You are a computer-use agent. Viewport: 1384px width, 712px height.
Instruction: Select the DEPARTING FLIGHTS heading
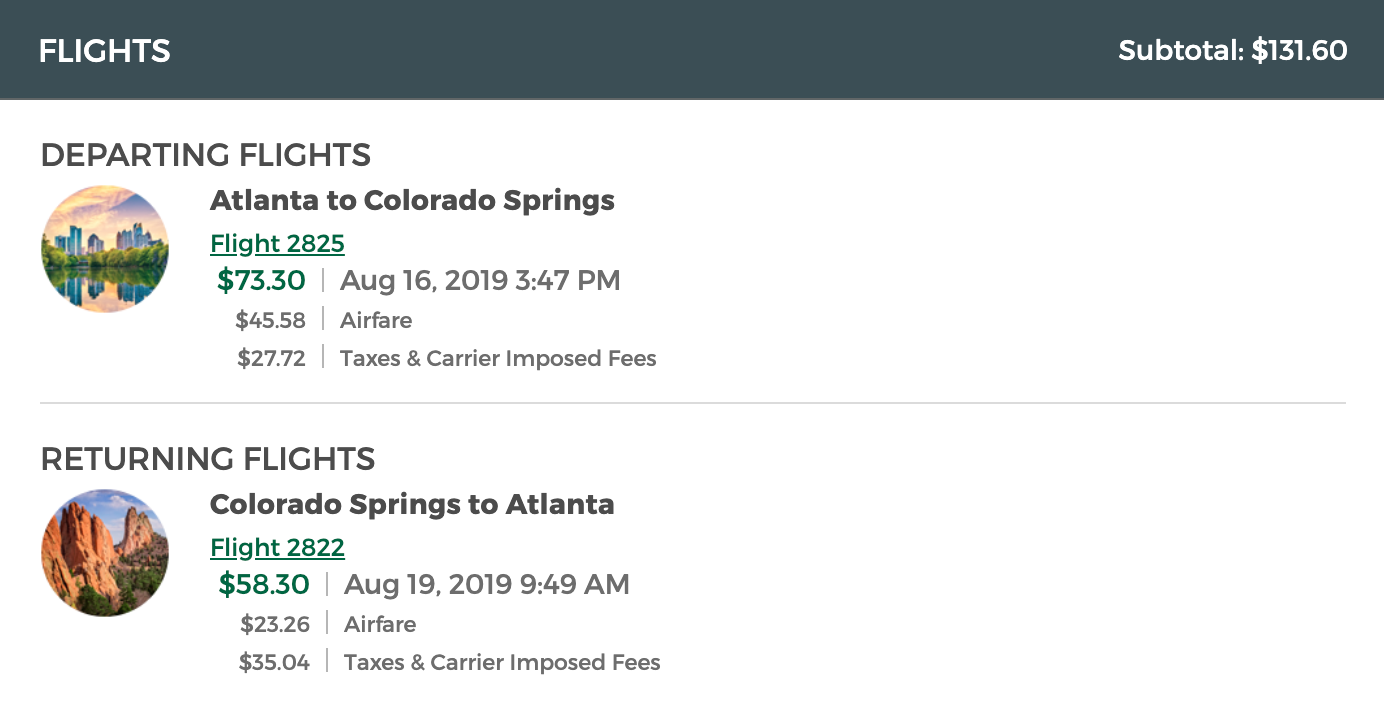tap(205, 155)
